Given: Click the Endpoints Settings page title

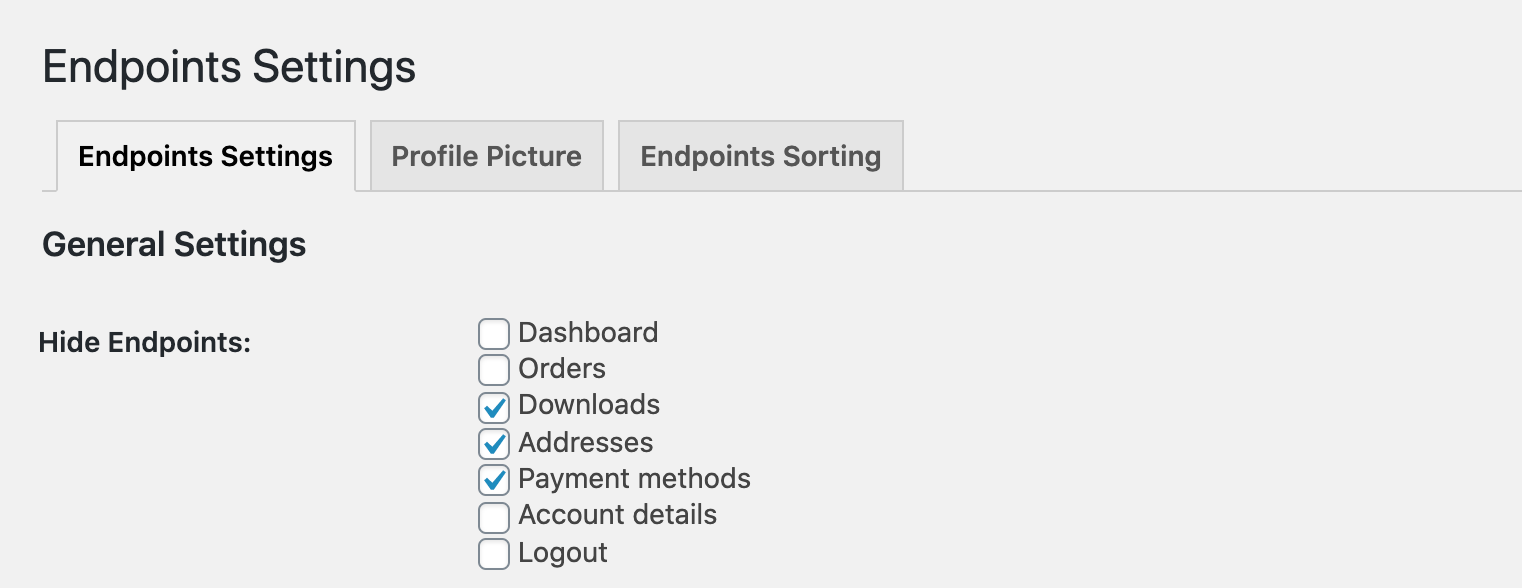Looking at the screenshot, I should [x=227, y=67].
